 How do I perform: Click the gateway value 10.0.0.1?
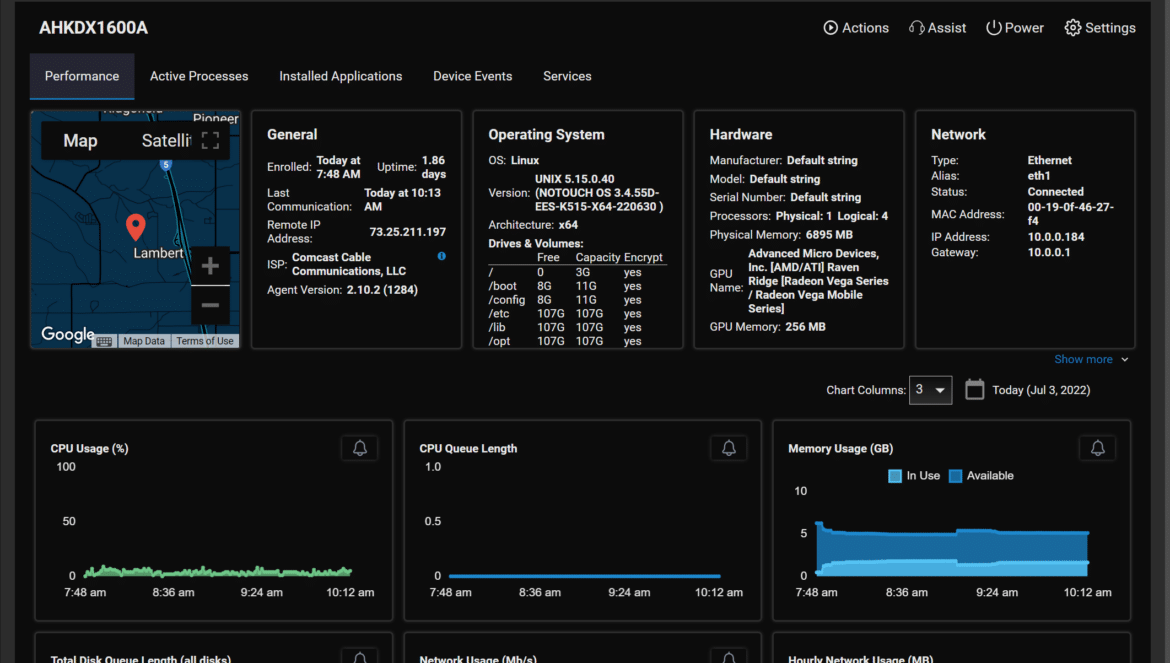1049,253
